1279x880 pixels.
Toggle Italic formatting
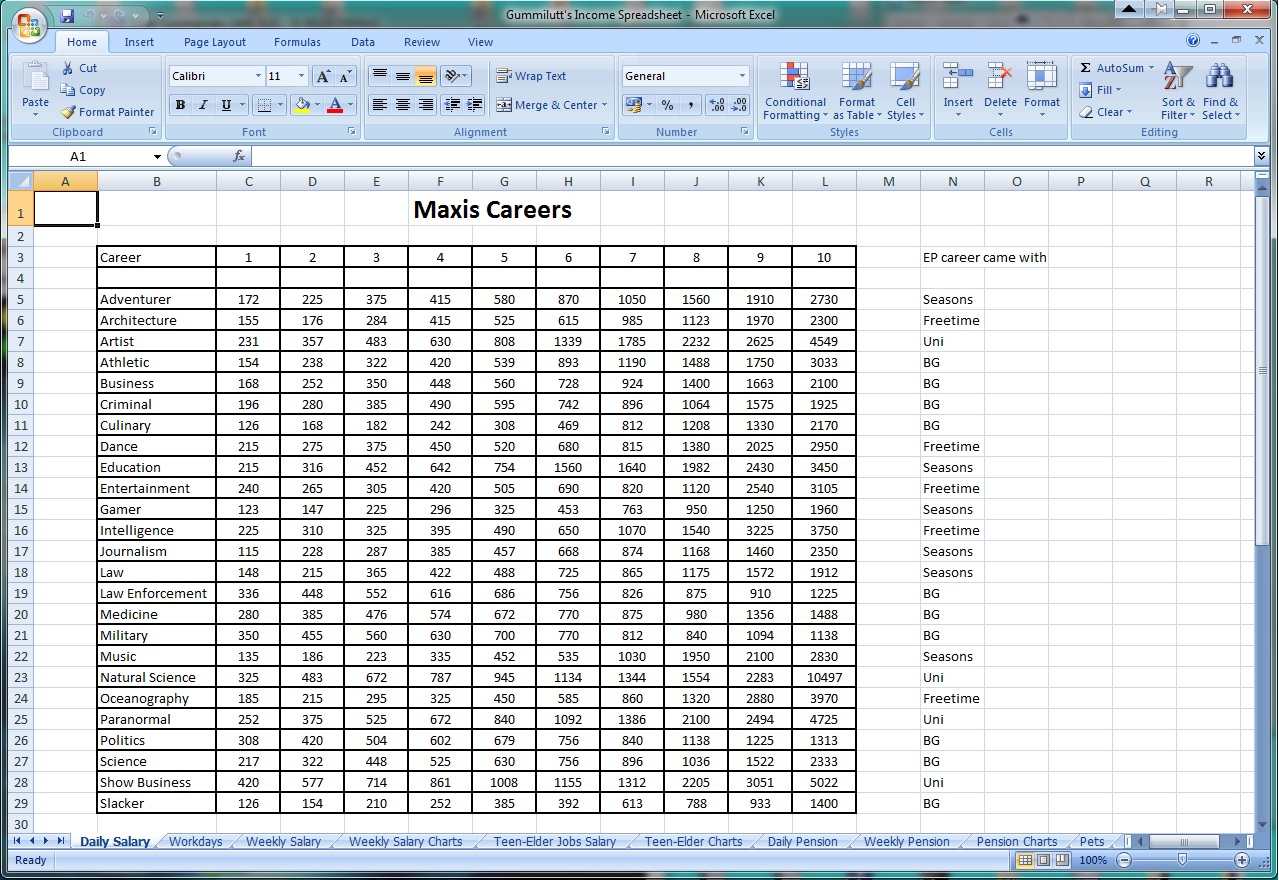click(203, 105)
